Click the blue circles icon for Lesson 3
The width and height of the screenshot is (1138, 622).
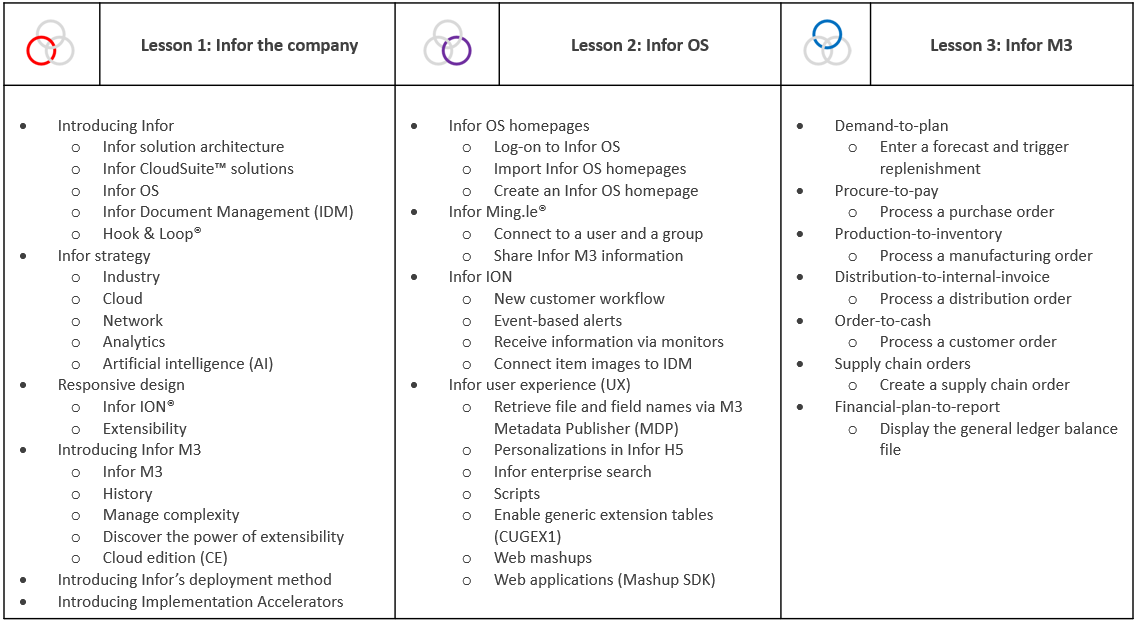point(827,43)
